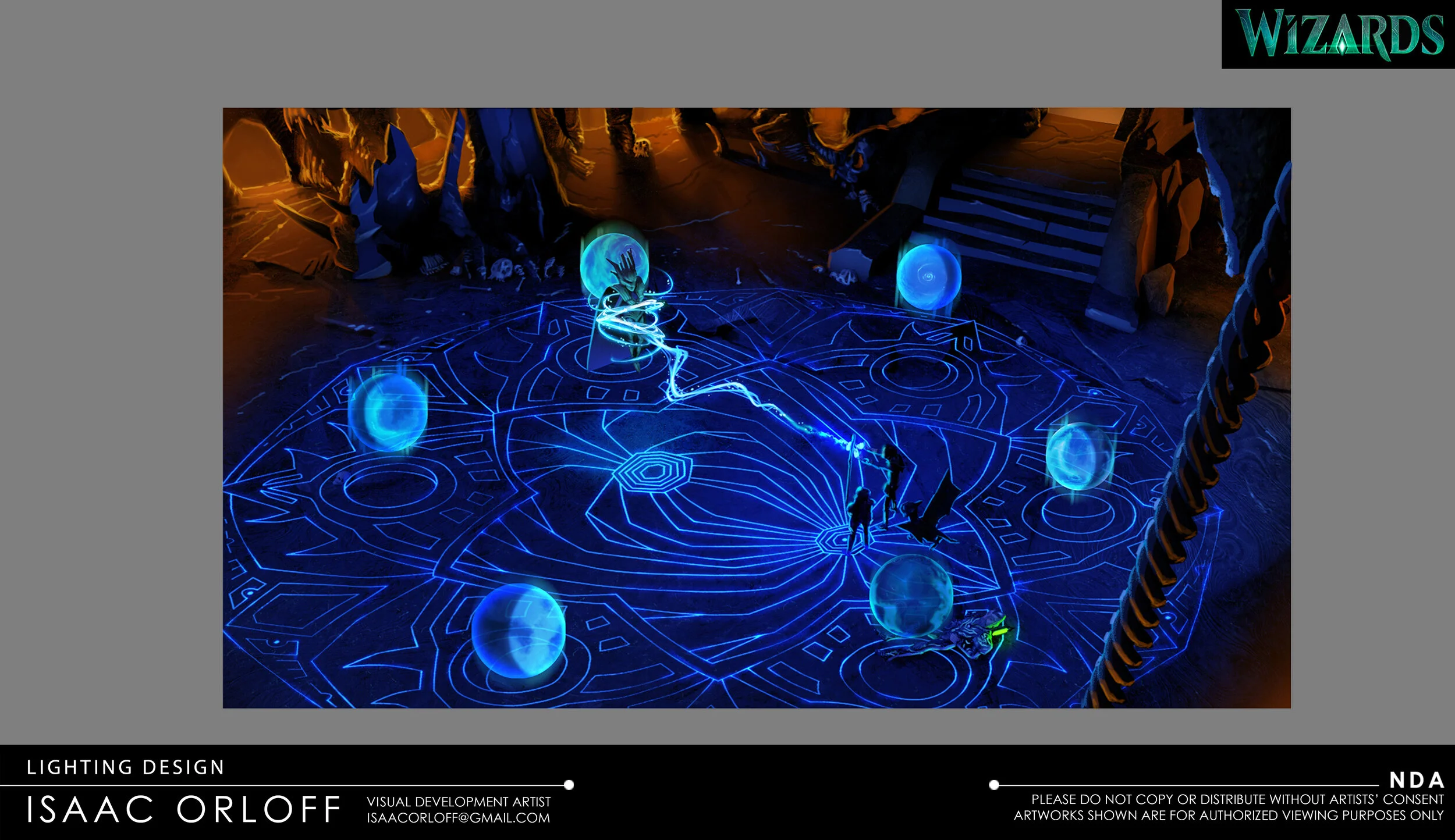Click the "NDA" label
The height and width of the screenshot is (840, 1455).
coord(1417,780)
